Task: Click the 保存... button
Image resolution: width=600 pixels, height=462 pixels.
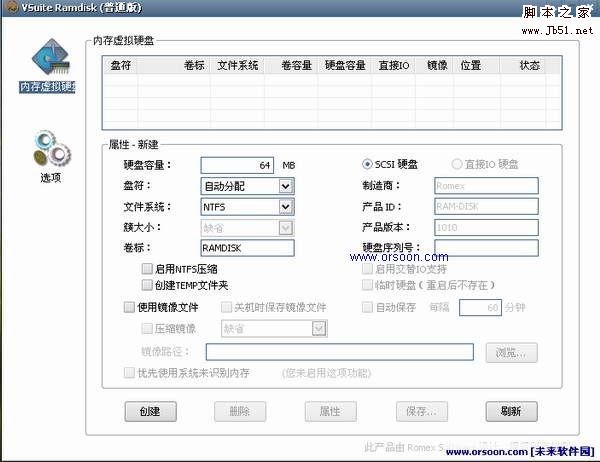Action: (x=422, y=411)
